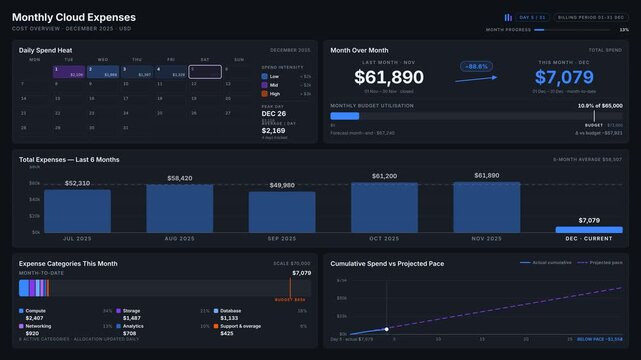Click the 6-month average label
Viewport: 641px width, 360px height.
point(587,160)
